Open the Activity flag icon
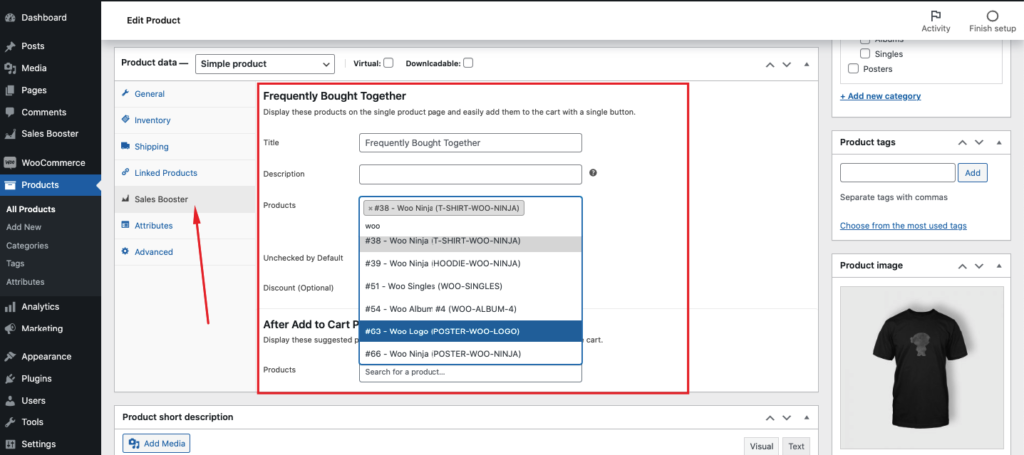 936,16
